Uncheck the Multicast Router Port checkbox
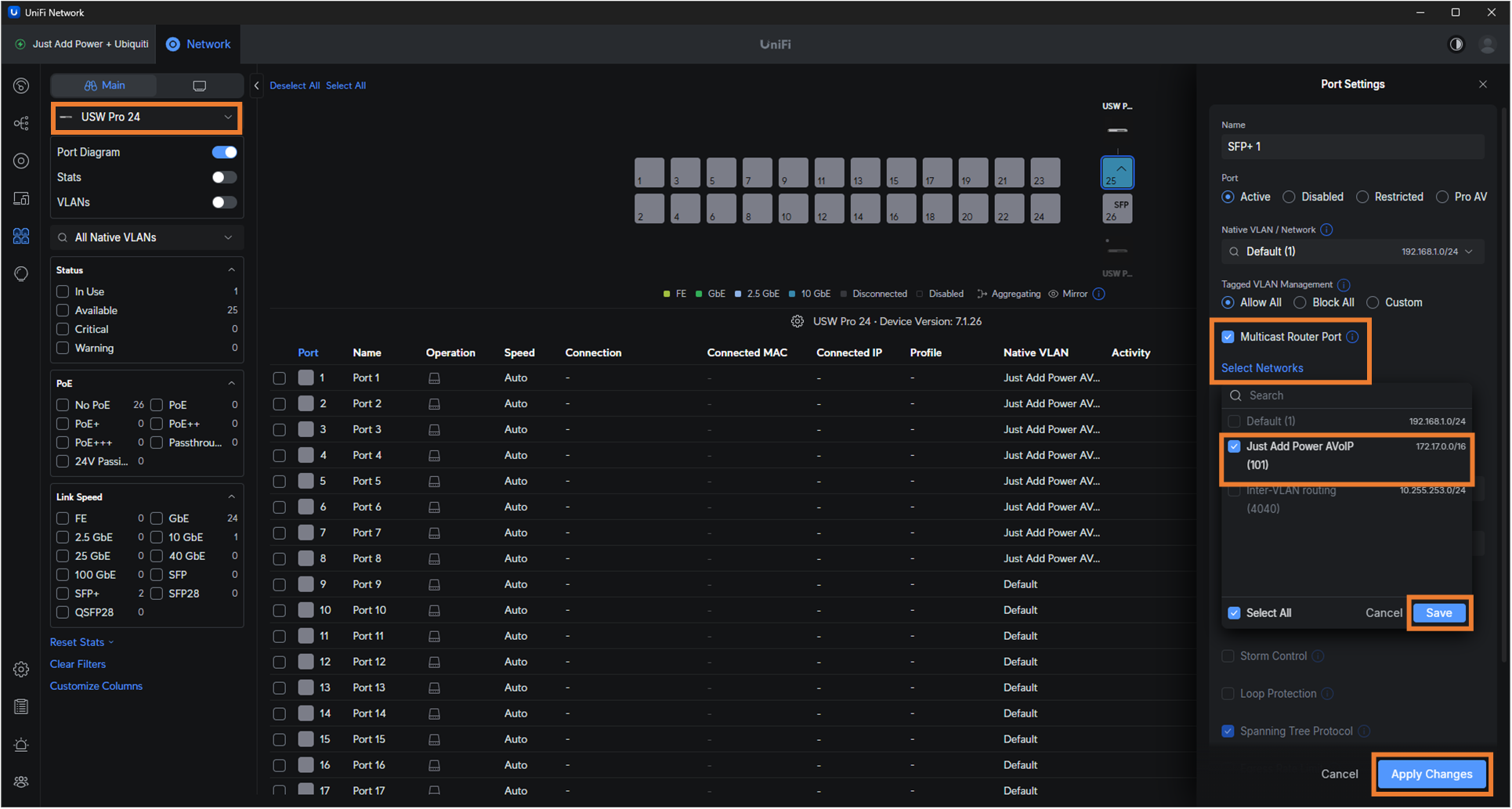The height and width of the screenshot is (809, 1512). tap(1228, 337)
